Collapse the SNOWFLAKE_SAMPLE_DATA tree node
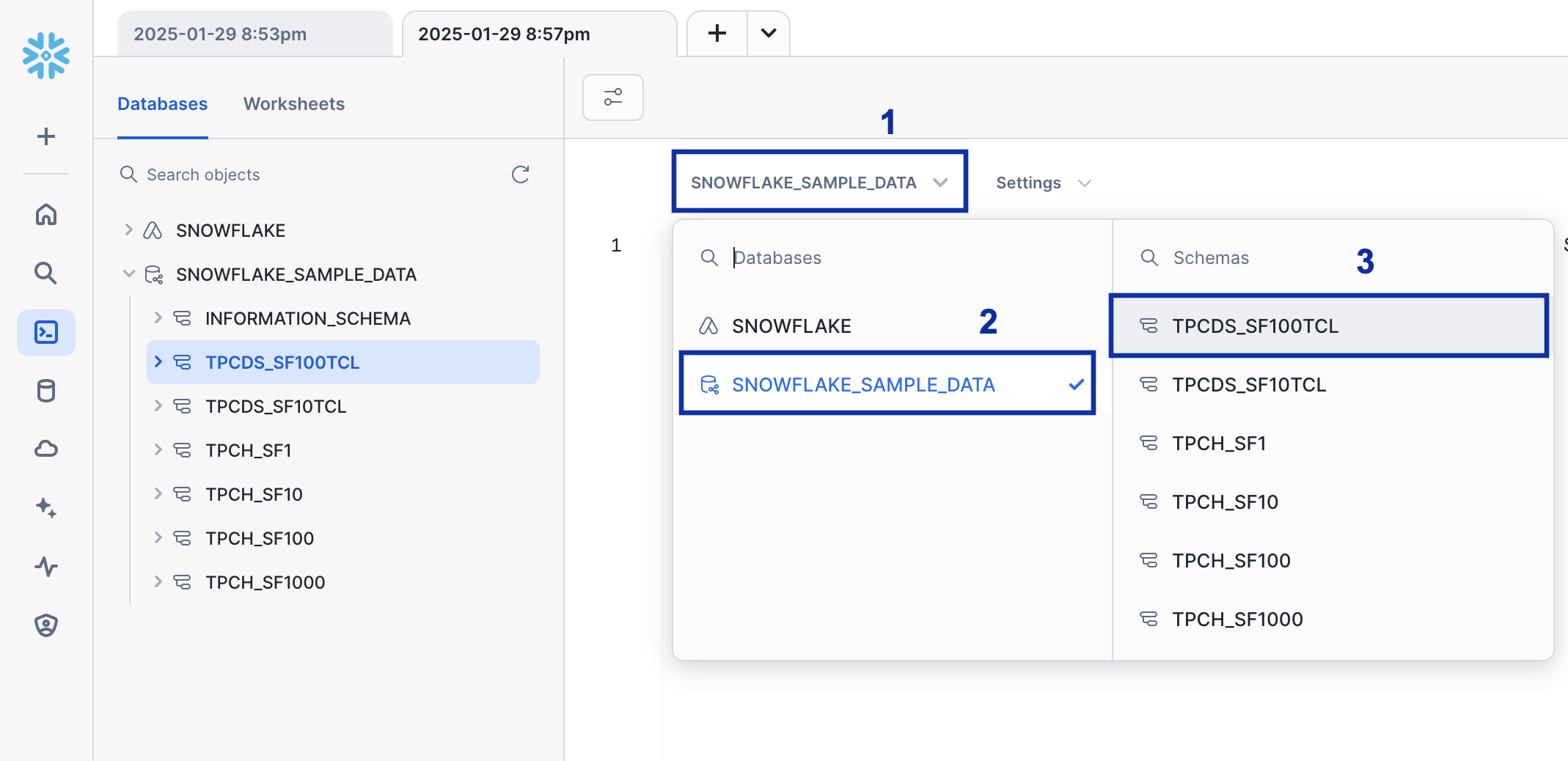This screenshot has width=1568, height=761. pyautogui.click(x=128, y=274)
